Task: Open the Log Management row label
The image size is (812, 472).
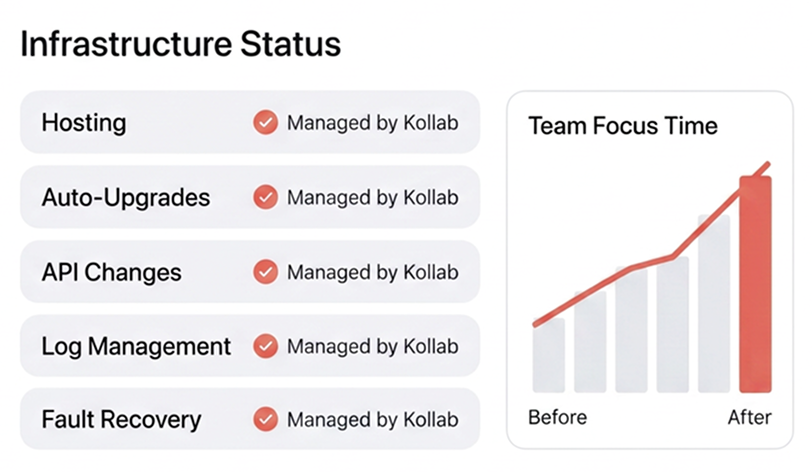Action: tap(136, 347)
